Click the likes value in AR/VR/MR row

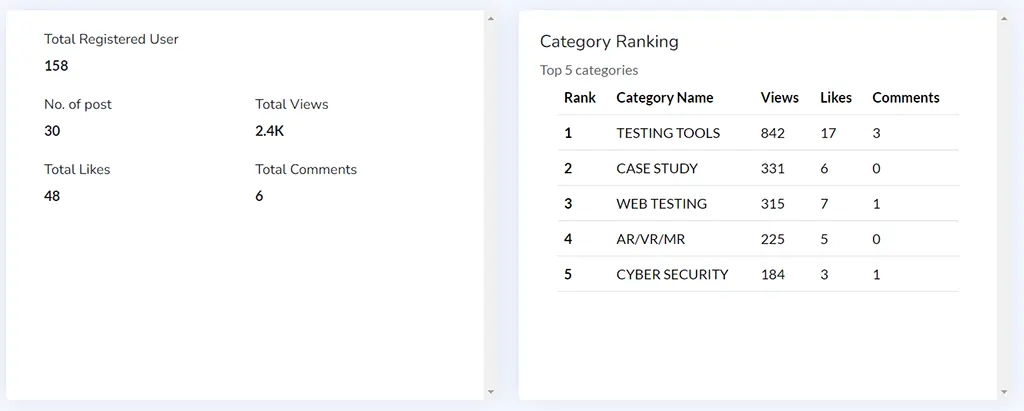[824, 239]
